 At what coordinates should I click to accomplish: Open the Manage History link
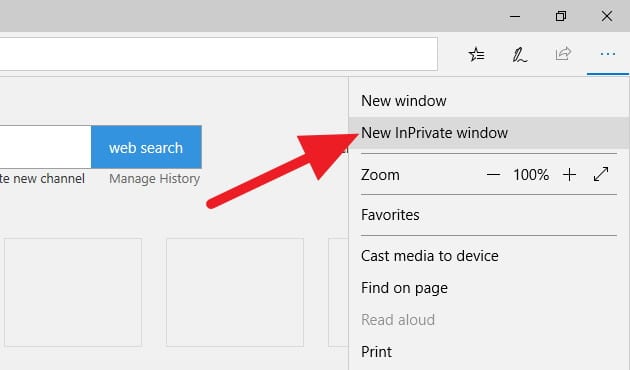tap(154, 178)
